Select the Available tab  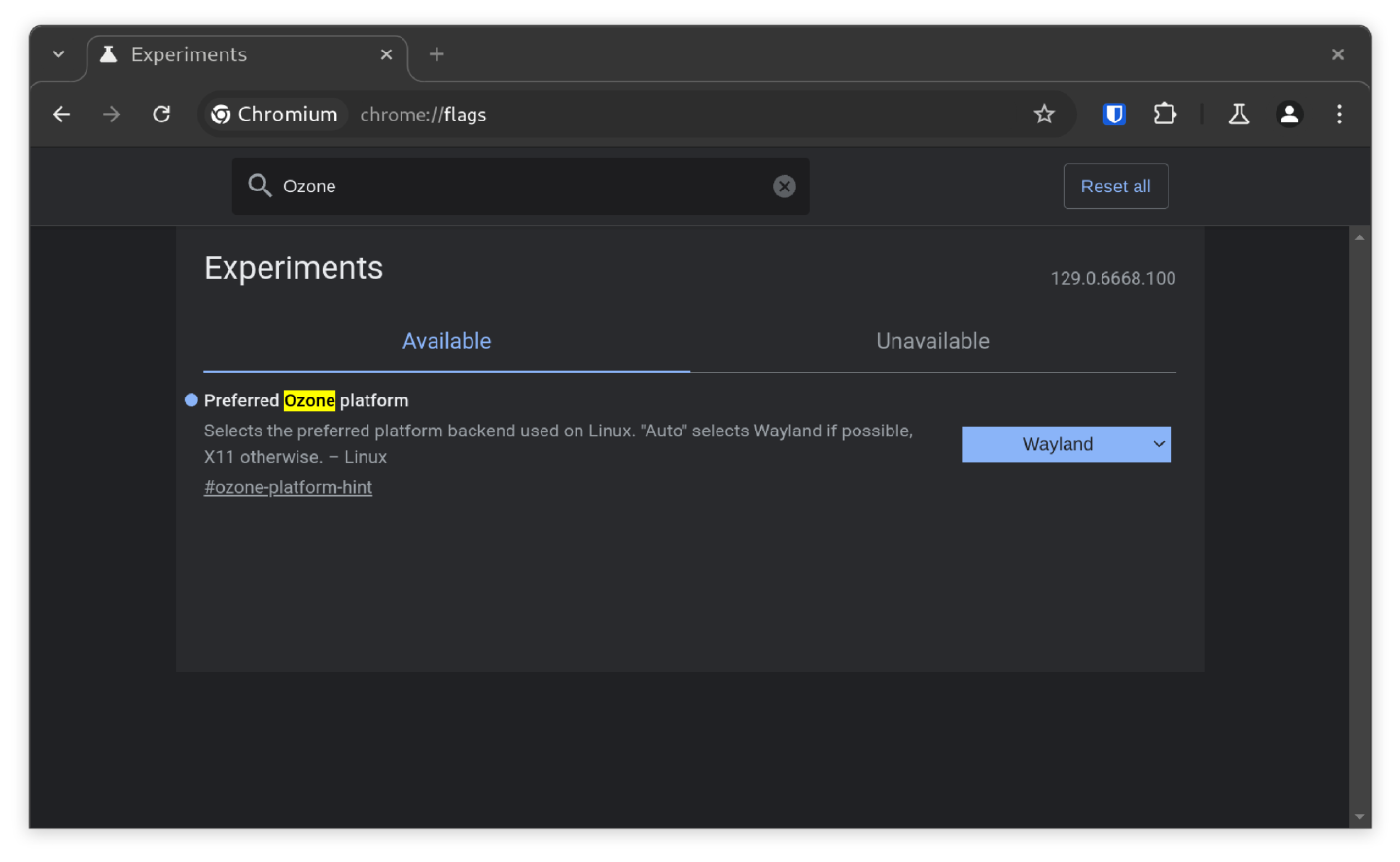click(446, 341)
